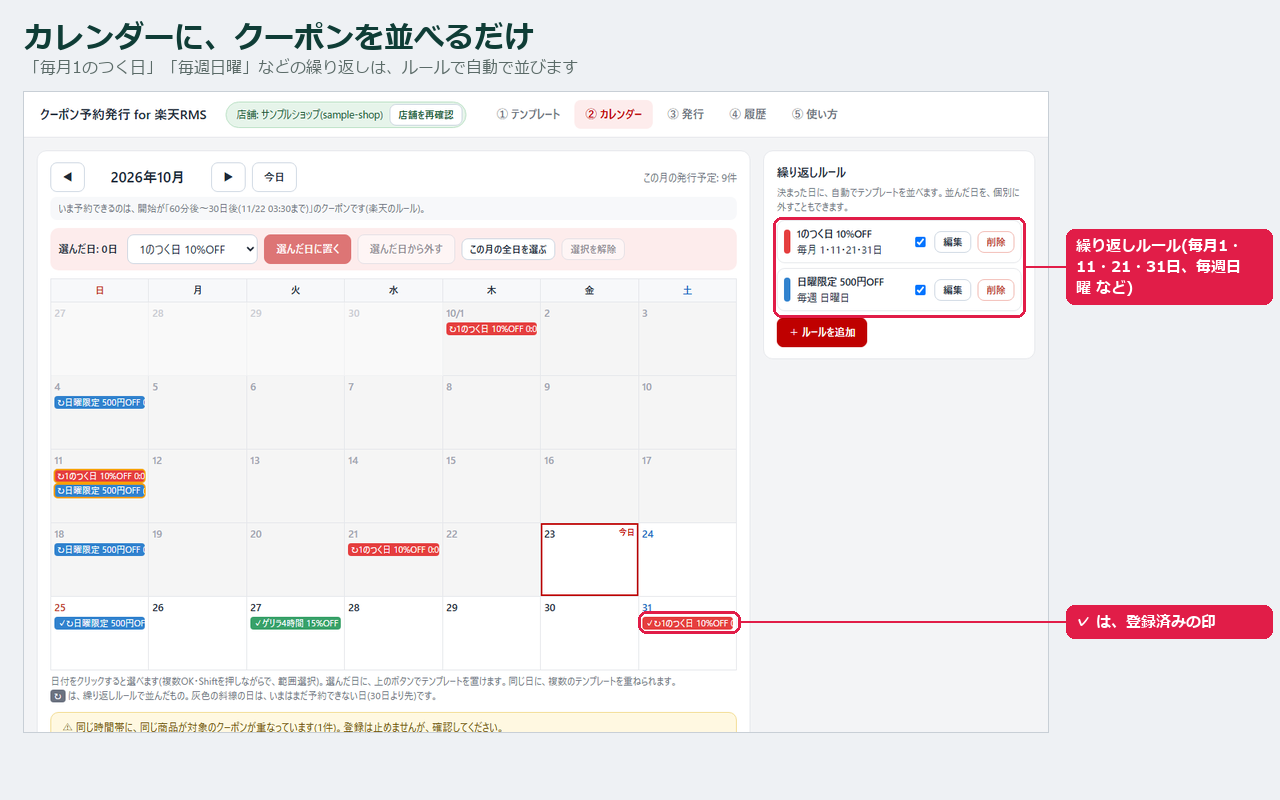
Task: Click the この月の発行予定: 9件 text
Action: pyautogui.click(x=690, y=178)
